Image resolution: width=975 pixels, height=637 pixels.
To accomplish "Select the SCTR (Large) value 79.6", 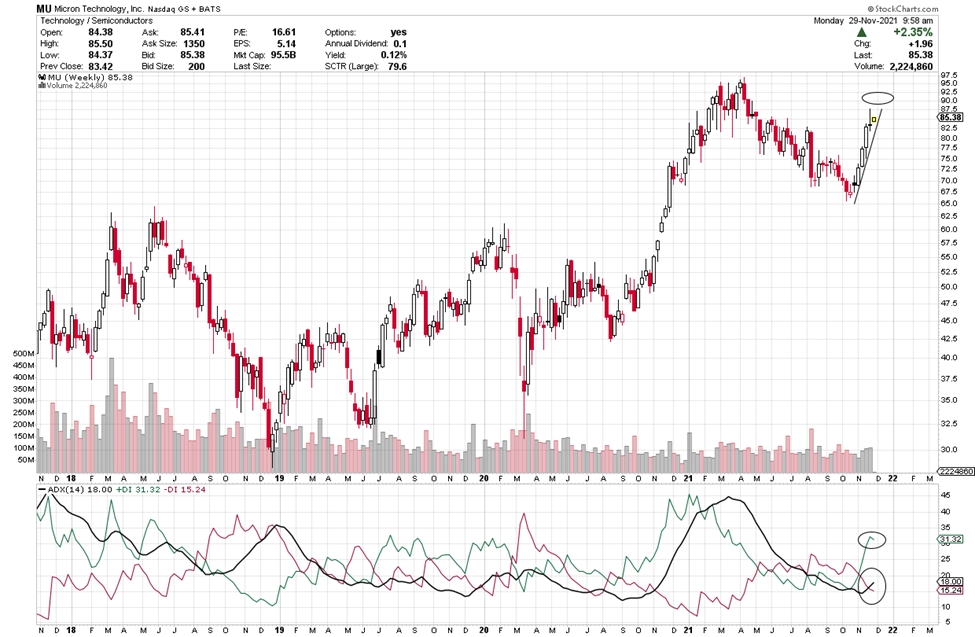I will tap(397, 66).
